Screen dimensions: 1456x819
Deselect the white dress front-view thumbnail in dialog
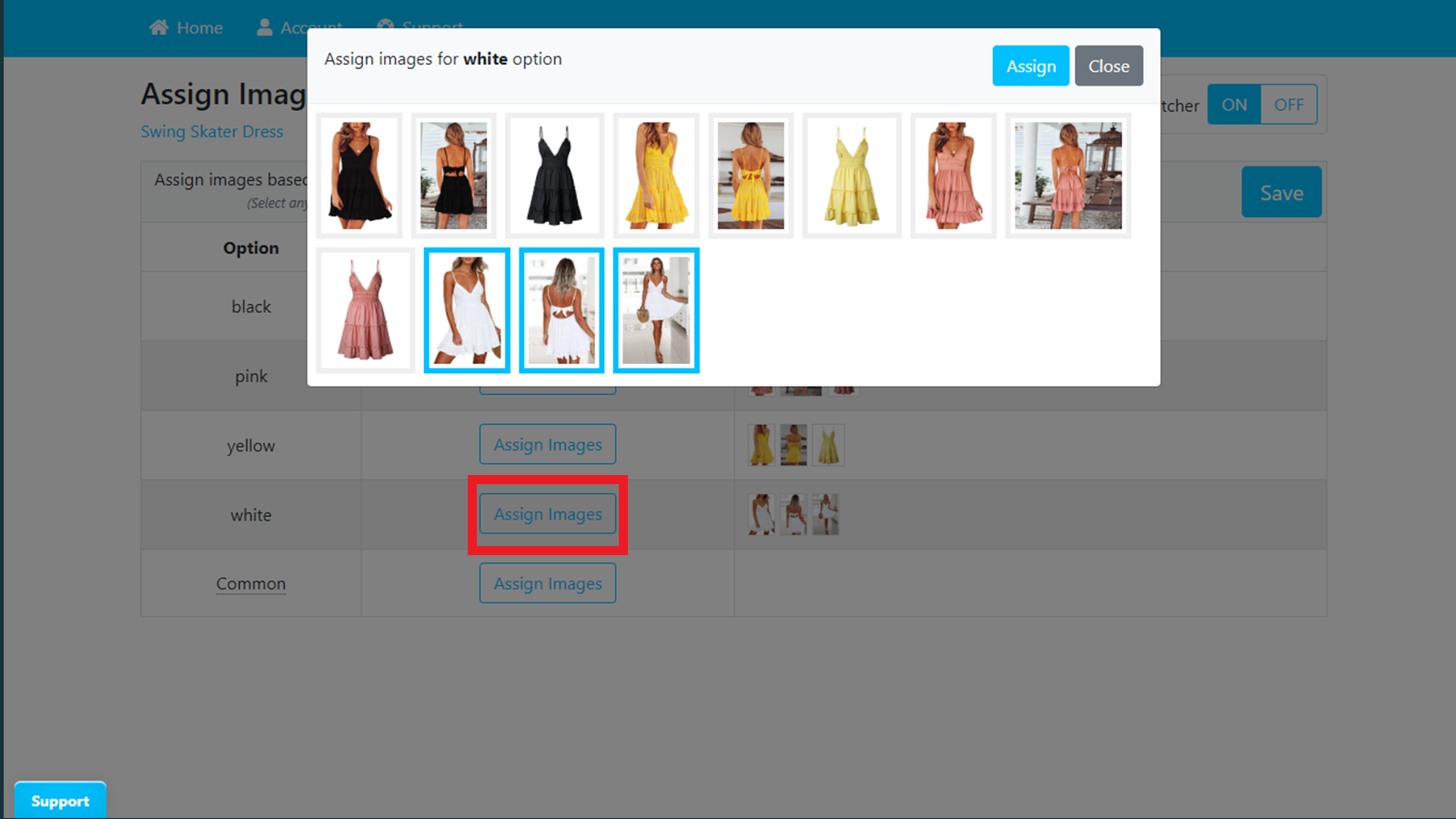467,310
